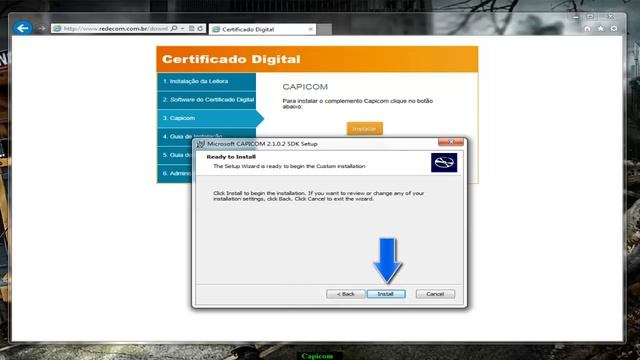The height and width of the screenshot is (360, 640).
Task: Minimize the browser window
Action: pyautogui.click(x=576, y=17)
